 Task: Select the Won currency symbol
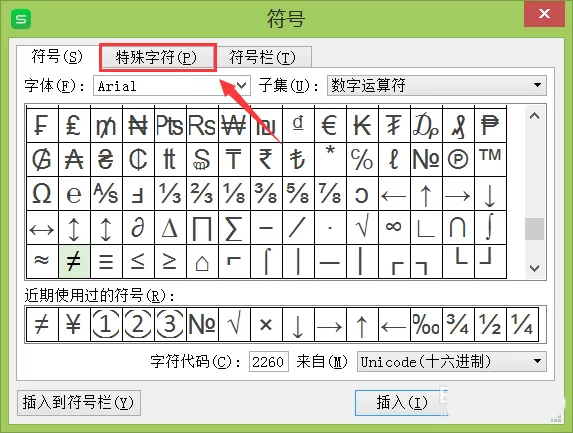pyautogui.click(x=234, y=125)
